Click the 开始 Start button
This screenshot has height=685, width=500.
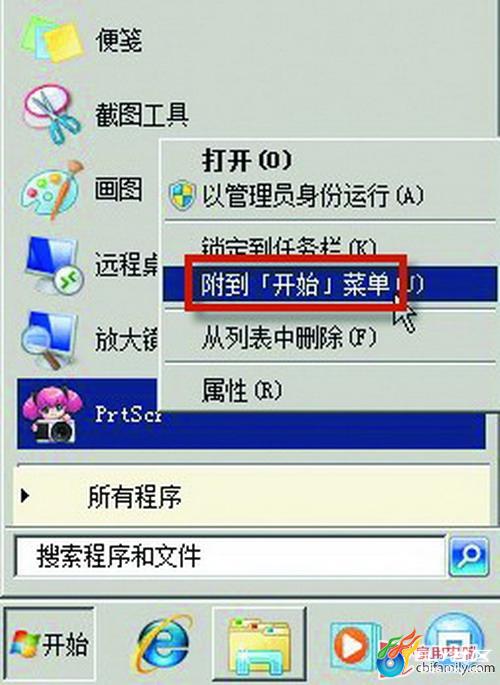pyautogui.click(x=49, y=645)
